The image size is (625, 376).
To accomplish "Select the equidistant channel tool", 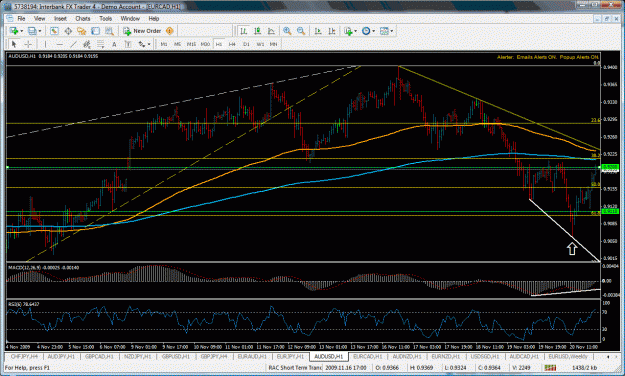I will tap(87, 44).
